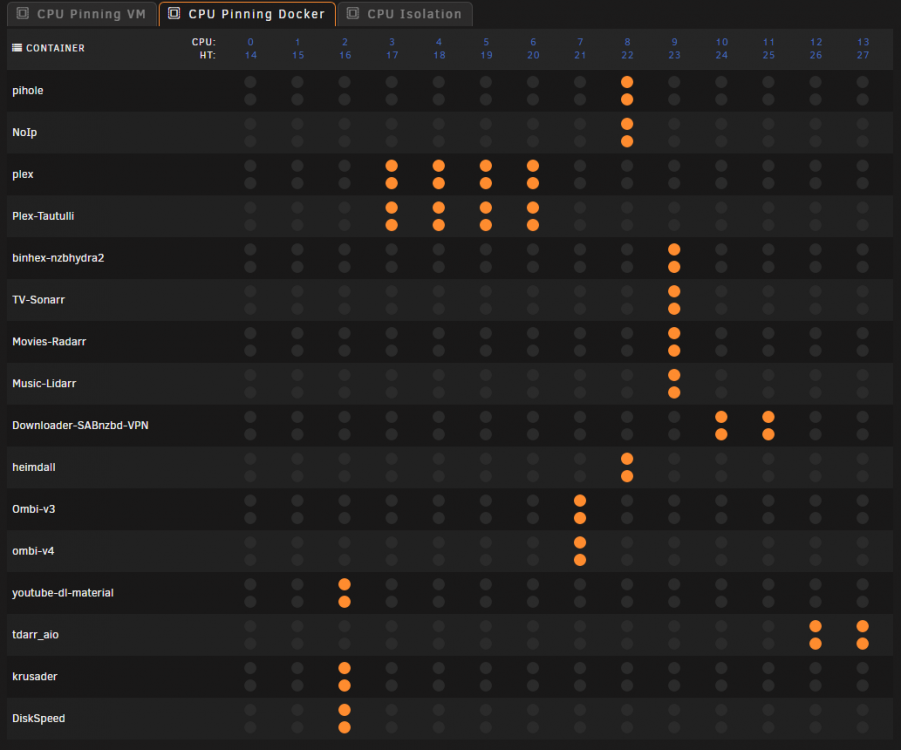
Task: Unpin youtube-dl-material from CPU 2
Action: click(344, 584)
